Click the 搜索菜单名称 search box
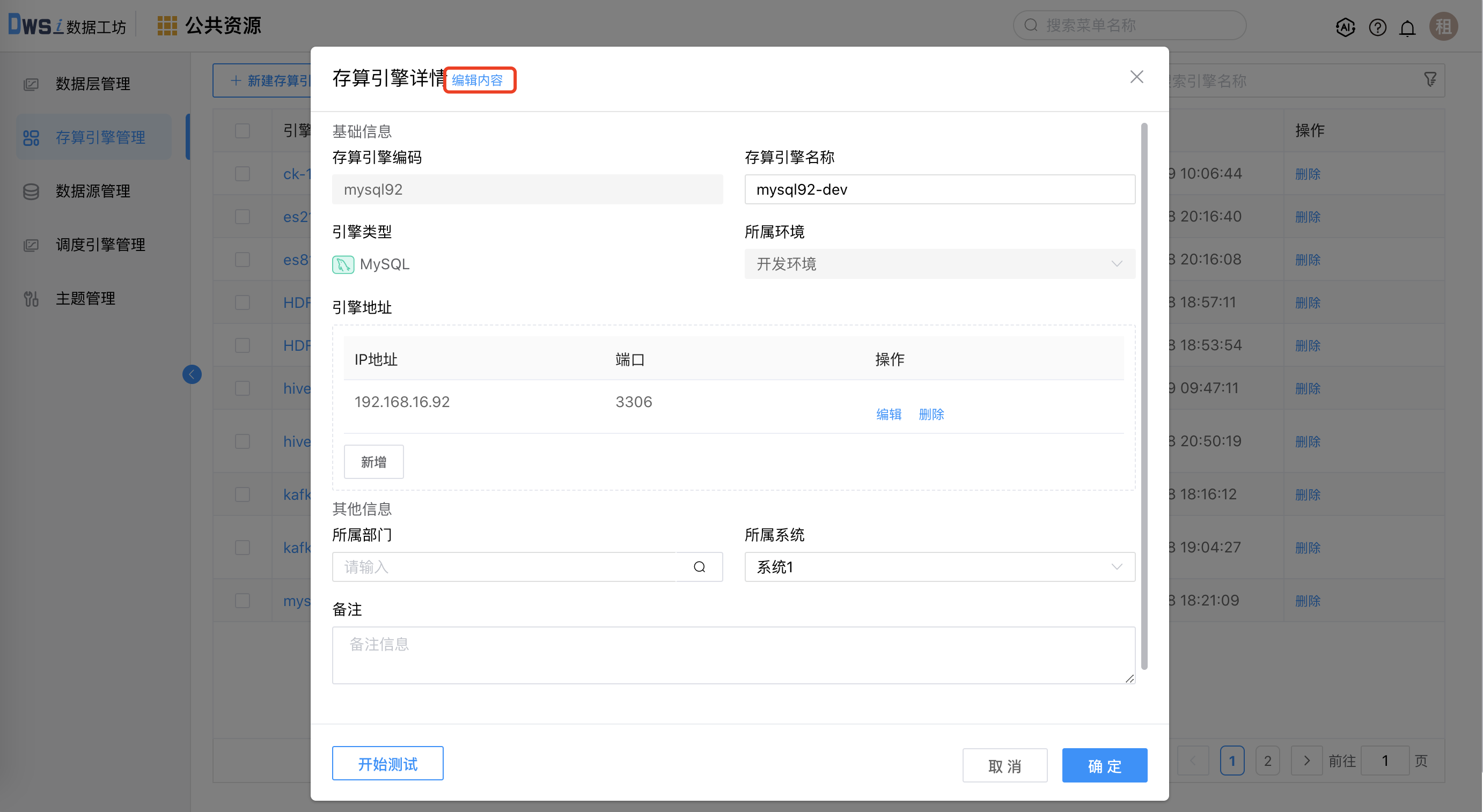Screen dimensions: 1483x812 (x=1129, y=25)
